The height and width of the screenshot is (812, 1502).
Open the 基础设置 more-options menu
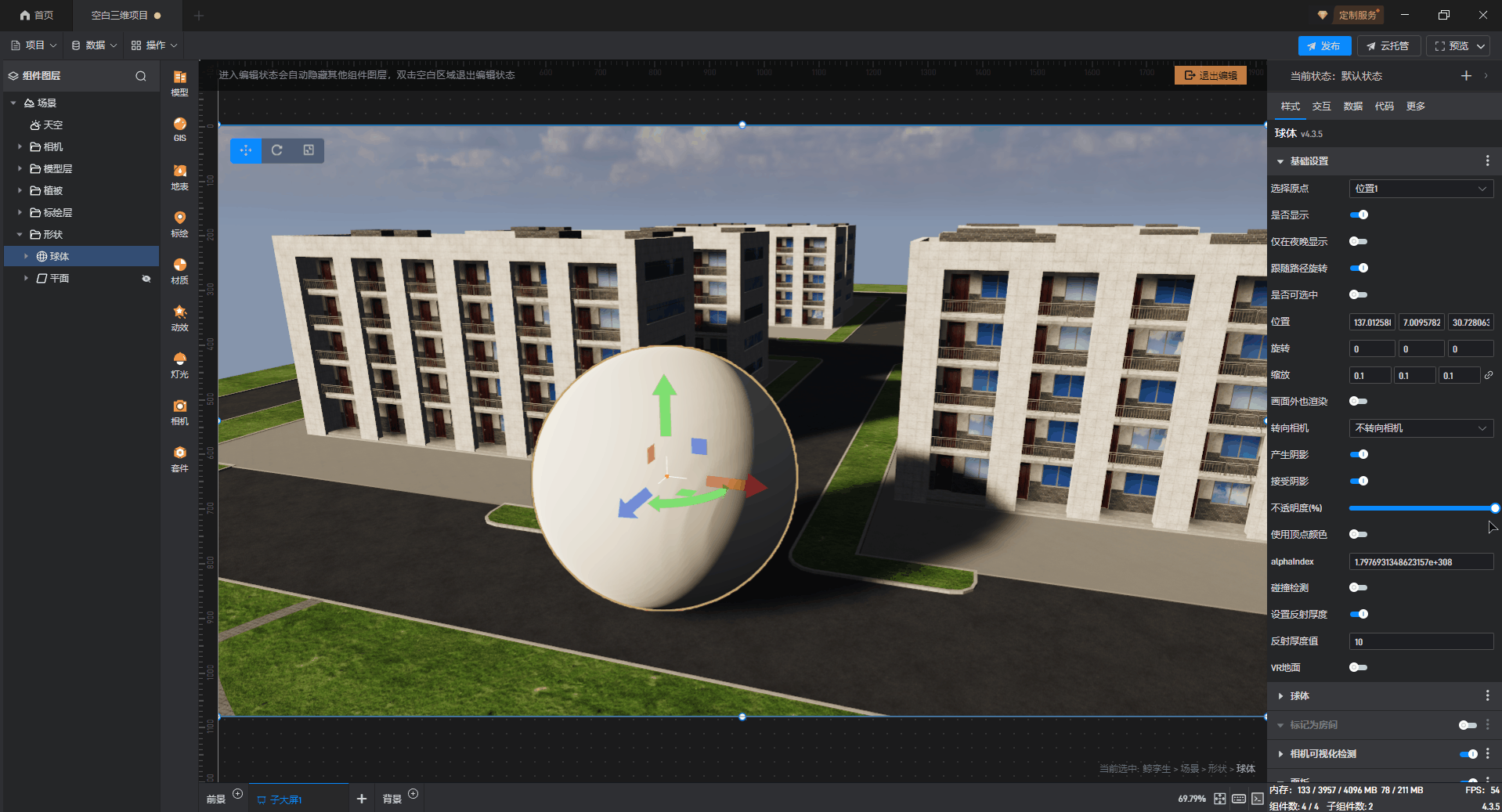(x=1487, y=161)
